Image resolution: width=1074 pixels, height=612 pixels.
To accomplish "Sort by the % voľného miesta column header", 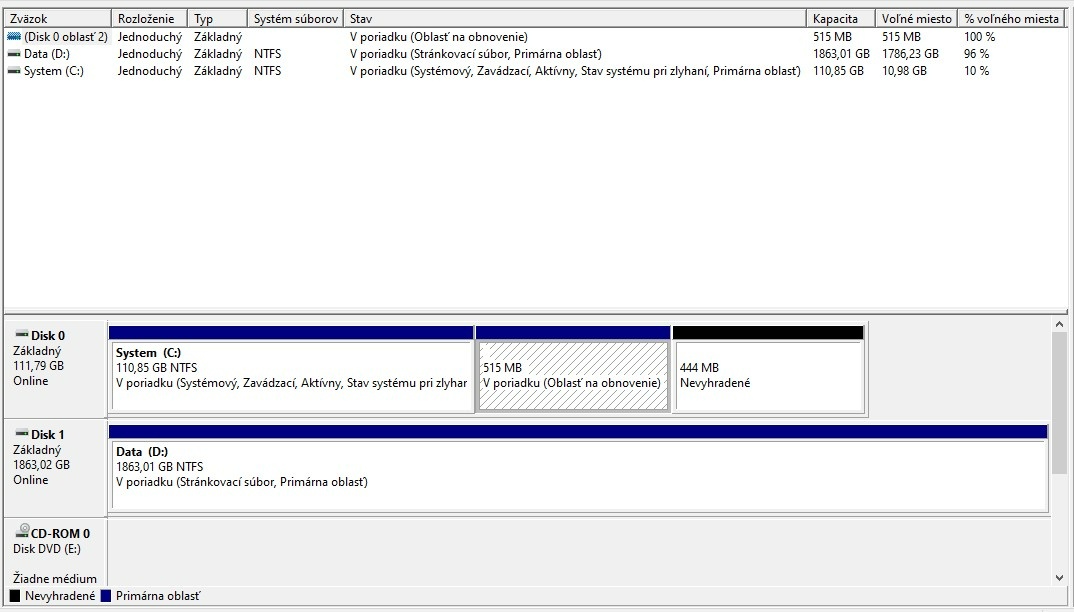I will (1012, 19).
